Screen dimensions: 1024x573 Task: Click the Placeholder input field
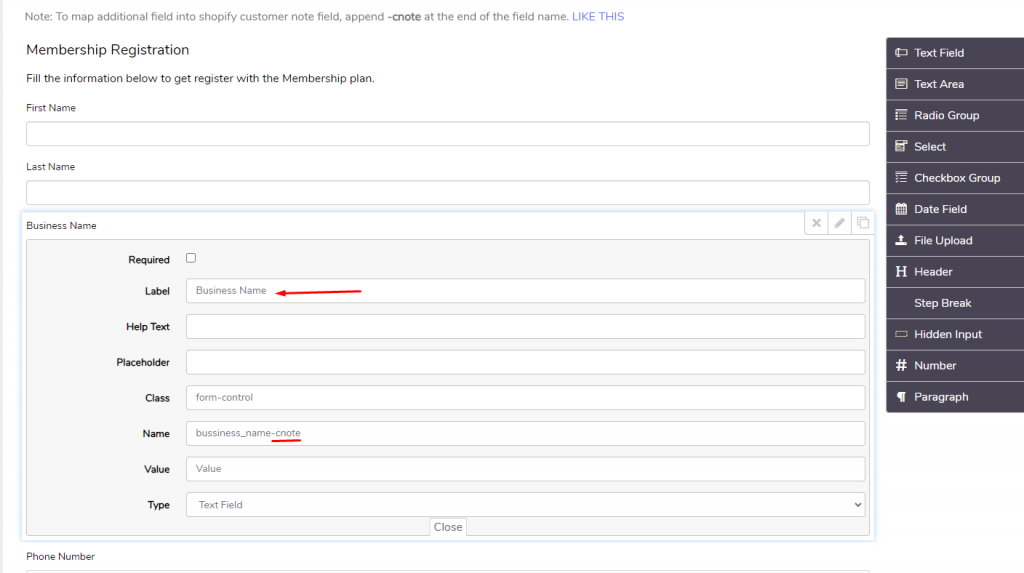coord(526,362)
